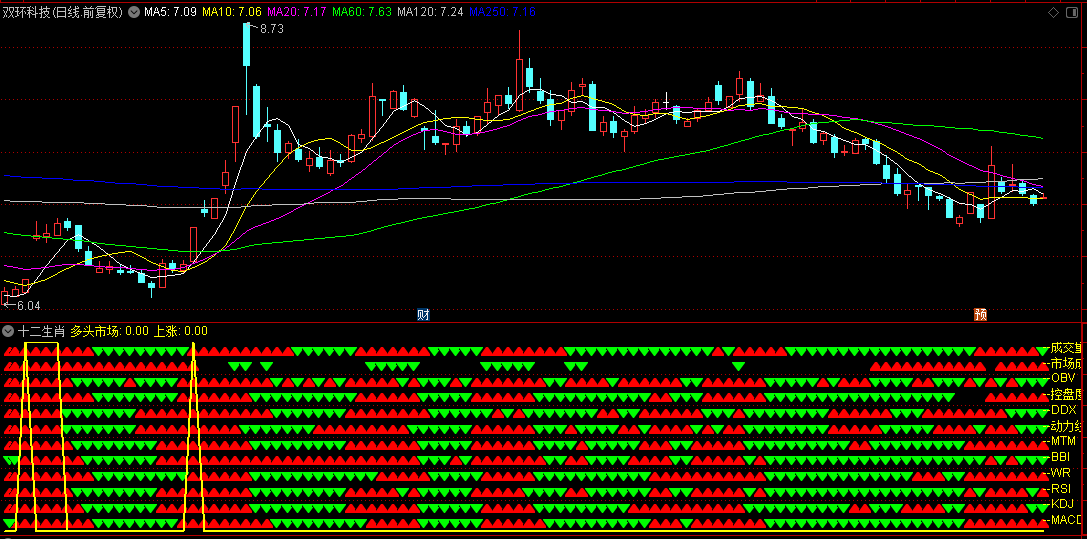This screenshot has width=1087, height=539.
Task: Click the MA250 label in blue
Action: (502, 12)
